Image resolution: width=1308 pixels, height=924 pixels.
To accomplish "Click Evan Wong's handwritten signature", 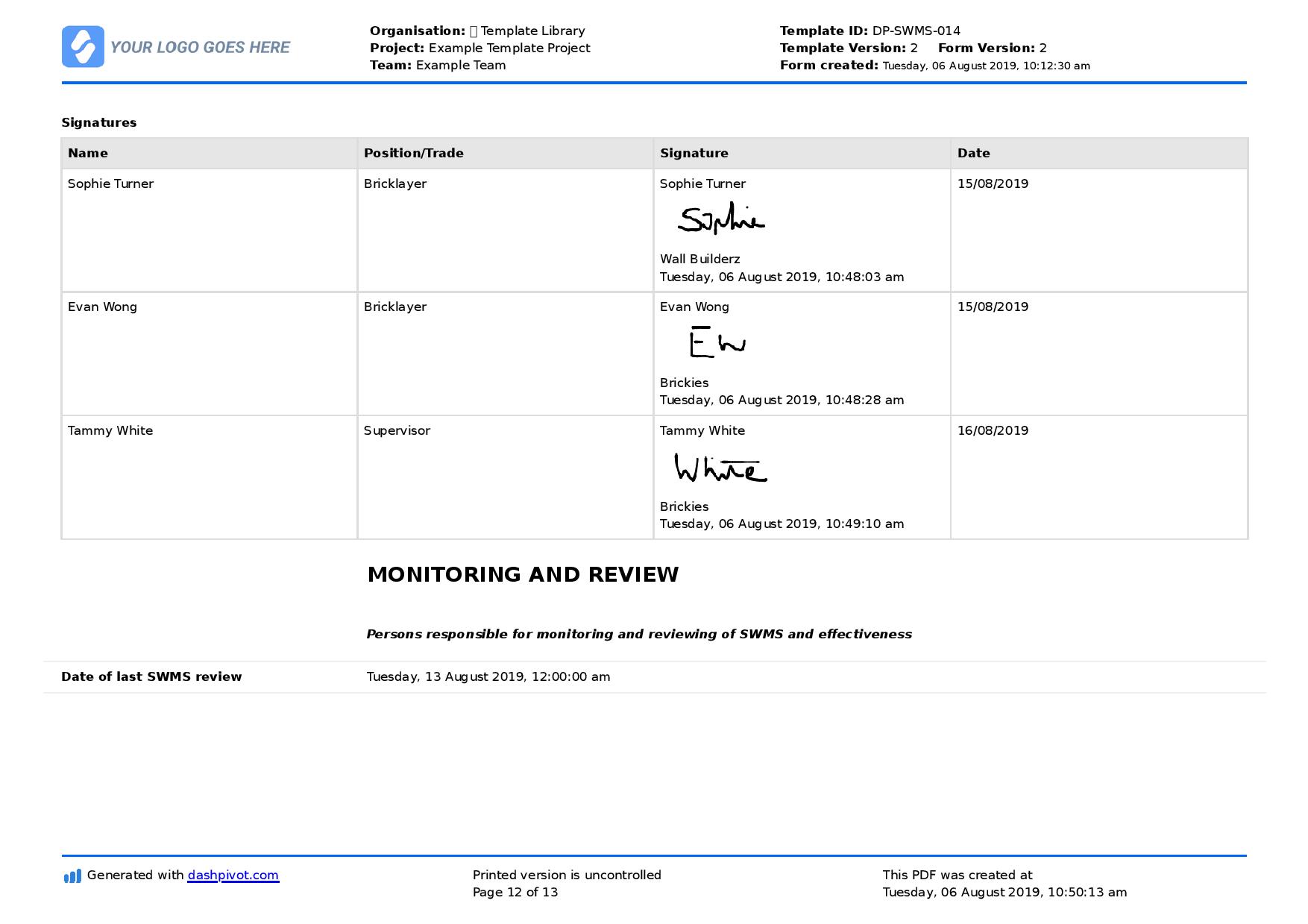I will coord(717,342).
